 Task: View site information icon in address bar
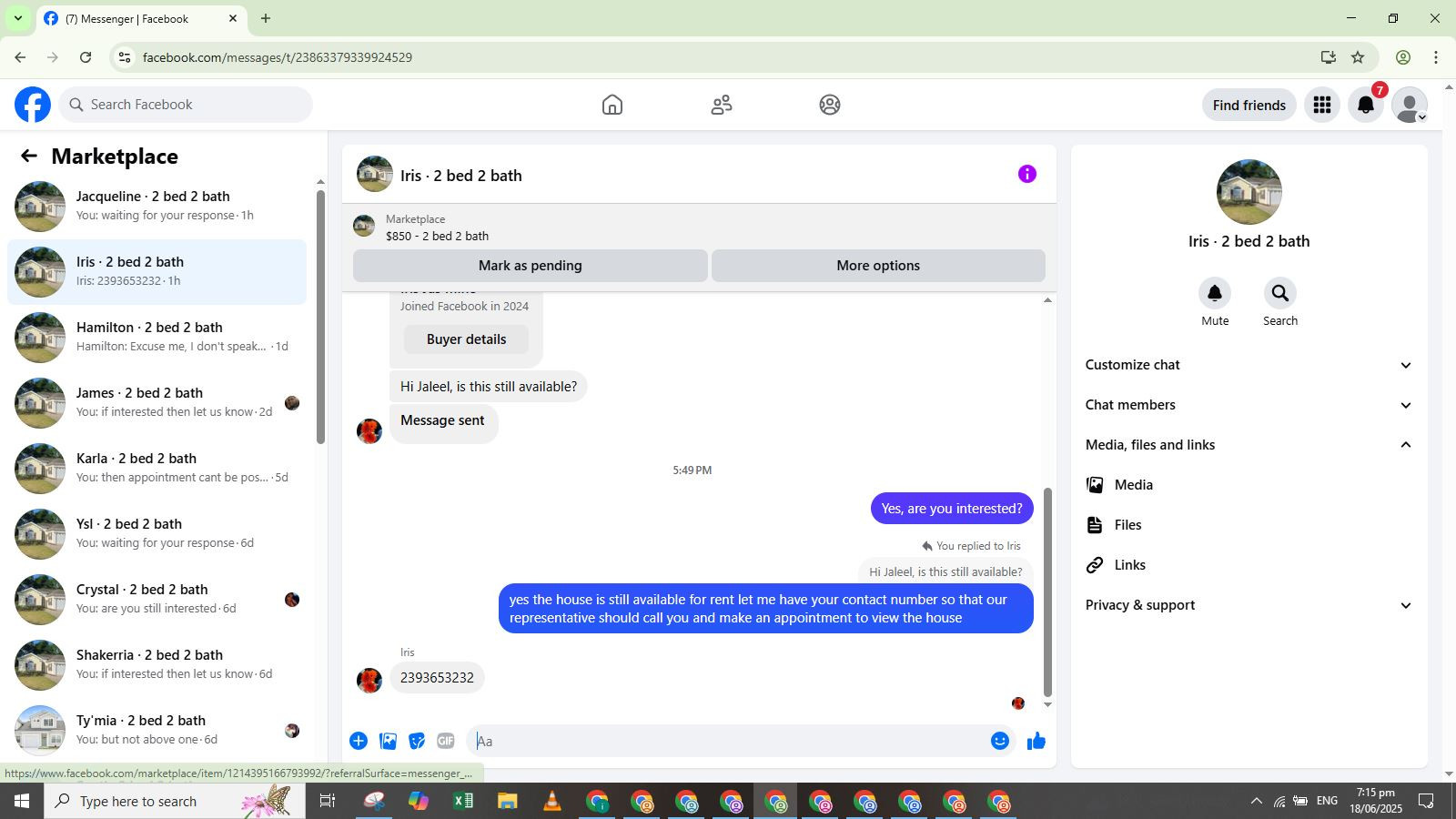tap(125, 57)
